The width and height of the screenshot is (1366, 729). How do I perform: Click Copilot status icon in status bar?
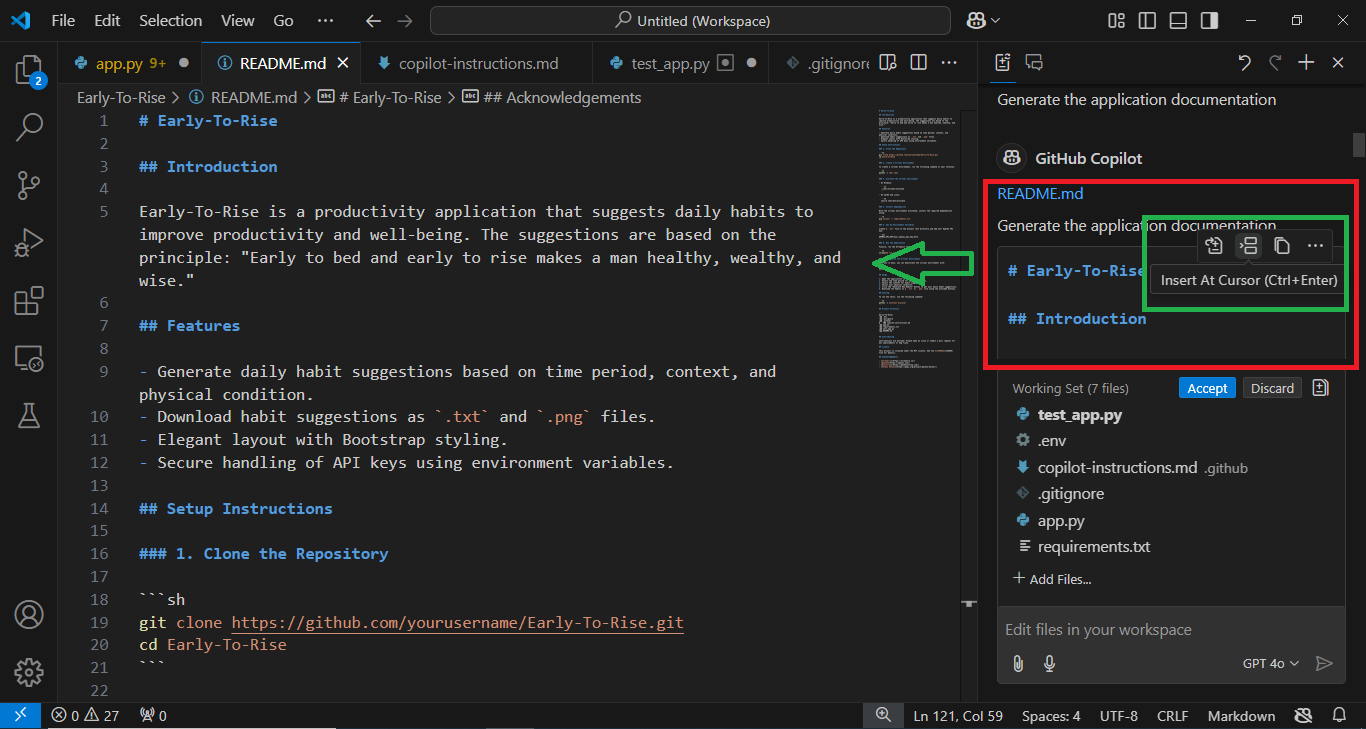(1302, 716)
